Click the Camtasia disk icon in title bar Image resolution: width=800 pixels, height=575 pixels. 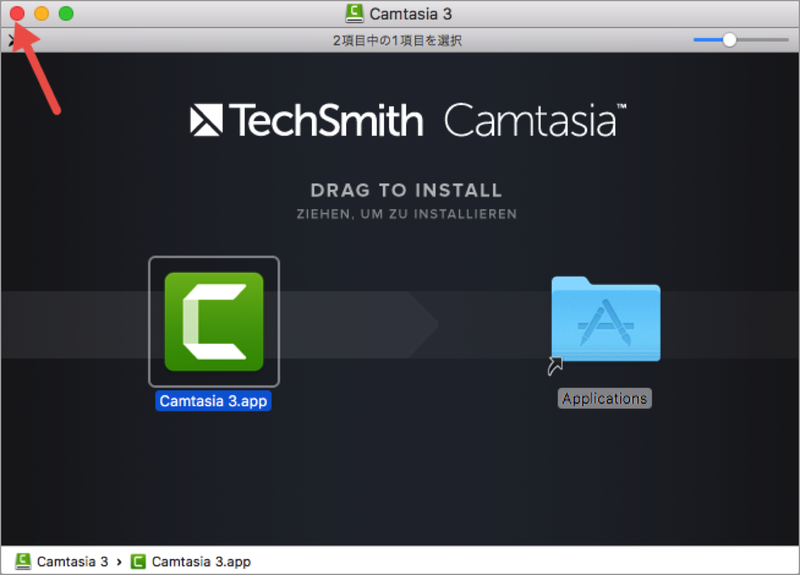[x=354, y=13]
